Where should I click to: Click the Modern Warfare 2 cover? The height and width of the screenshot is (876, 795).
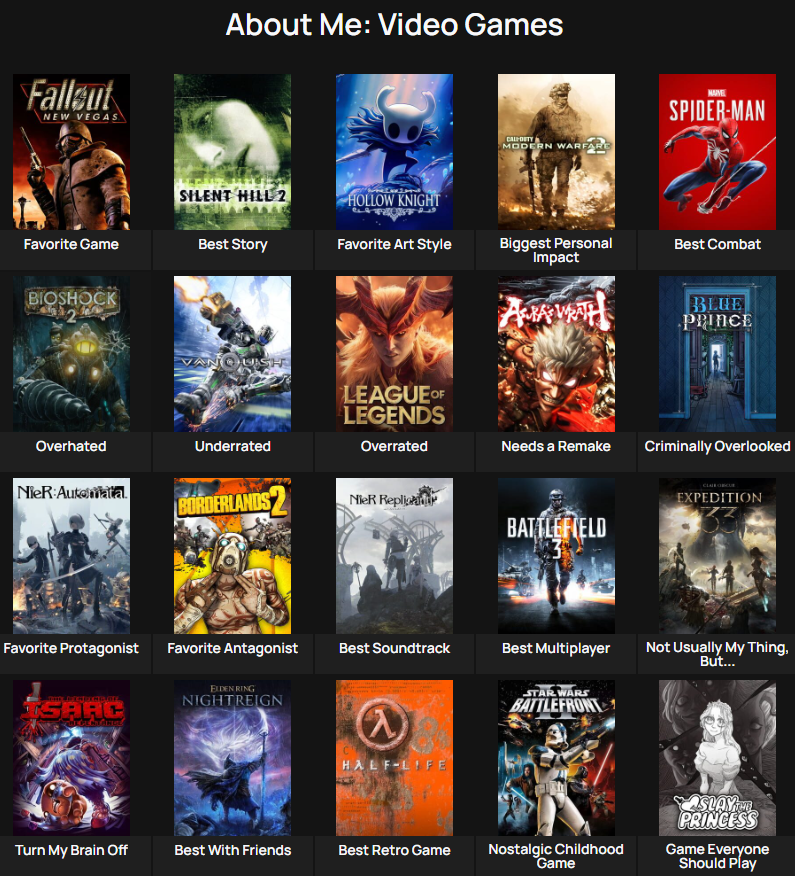[556, 152]
